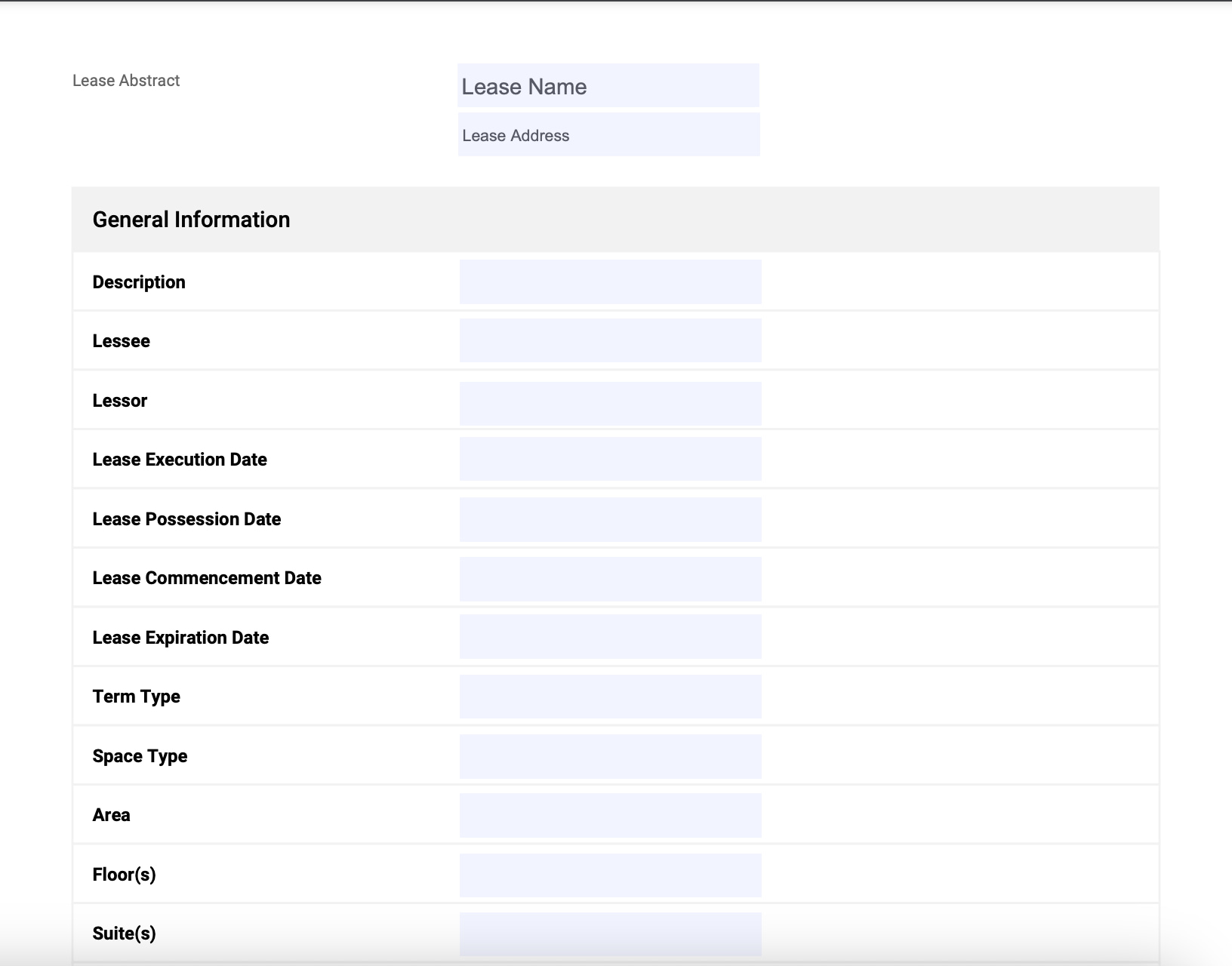The height and width of the screenshot is (966, 1232).
Task: Click the bold Lease Commencement Date label
Action: pos(207,578)
